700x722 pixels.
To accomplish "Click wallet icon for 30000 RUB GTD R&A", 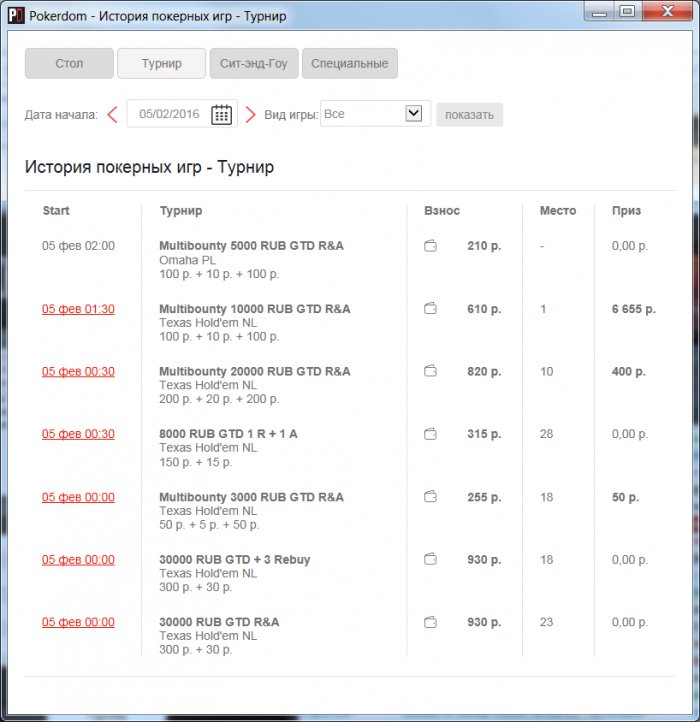I will click(x=430, y=622).
